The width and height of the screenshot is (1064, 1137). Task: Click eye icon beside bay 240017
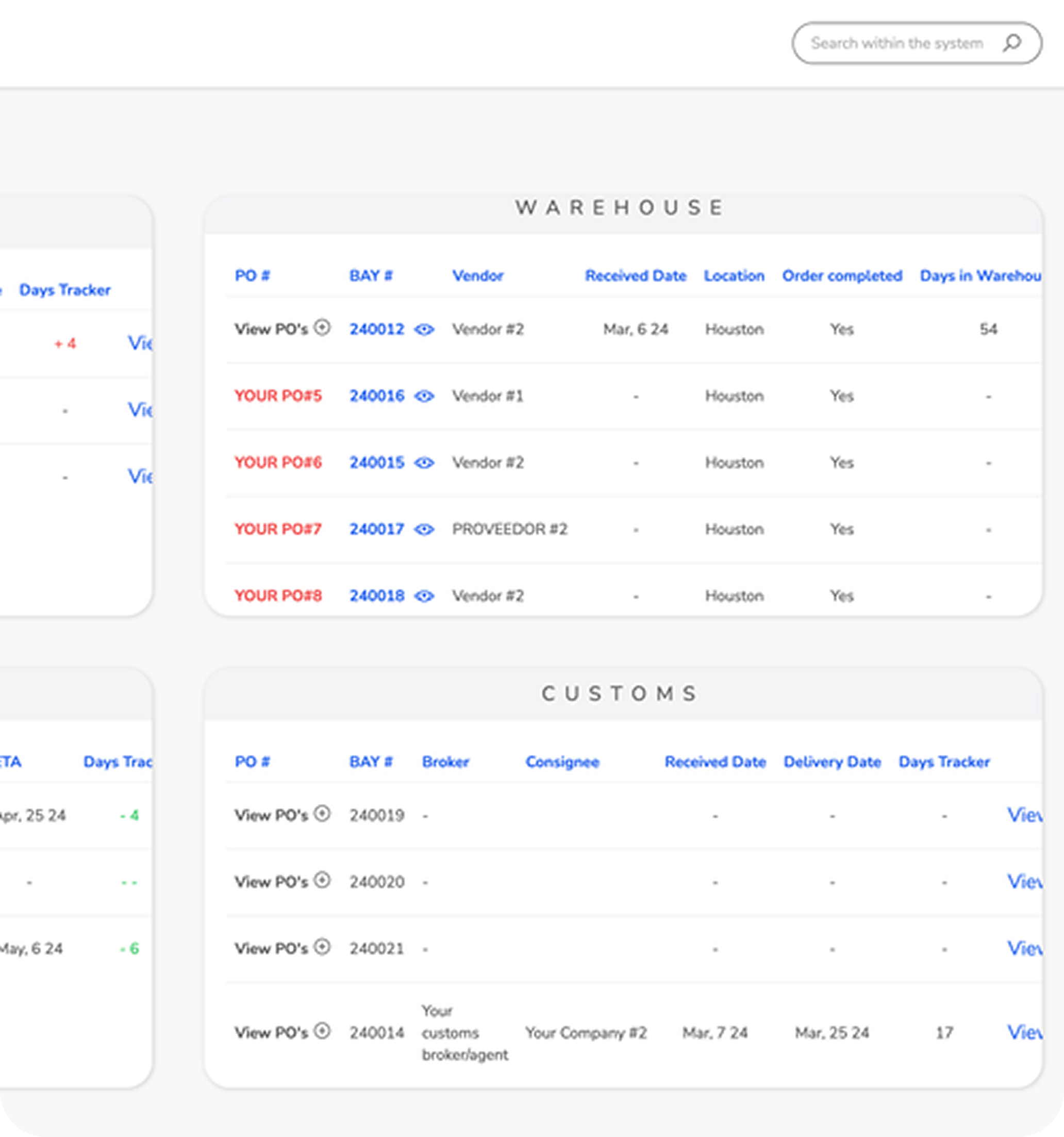[424, 530]
